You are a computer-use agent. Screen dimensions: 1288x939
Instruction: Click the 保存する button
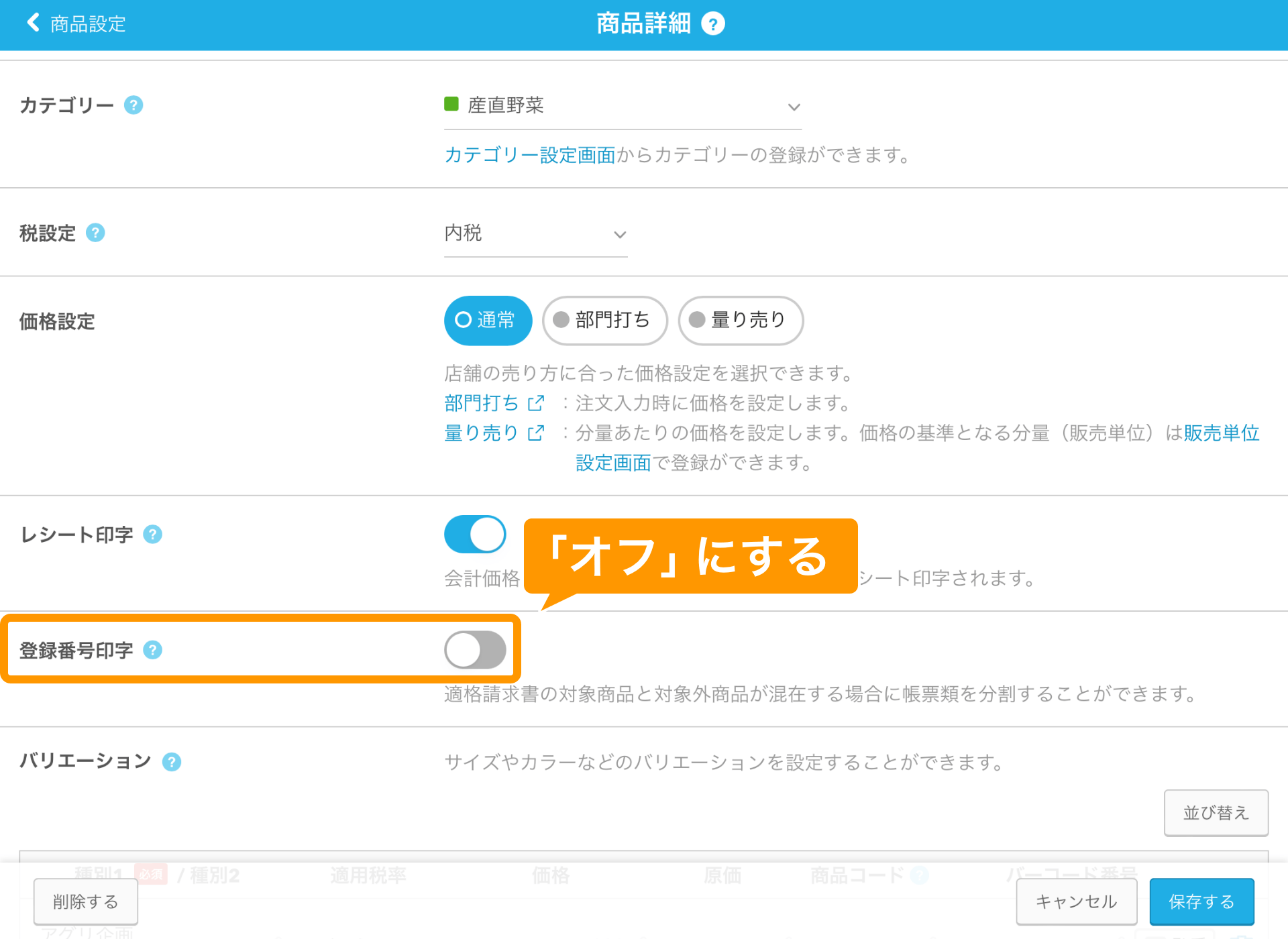click(1201, 901)
